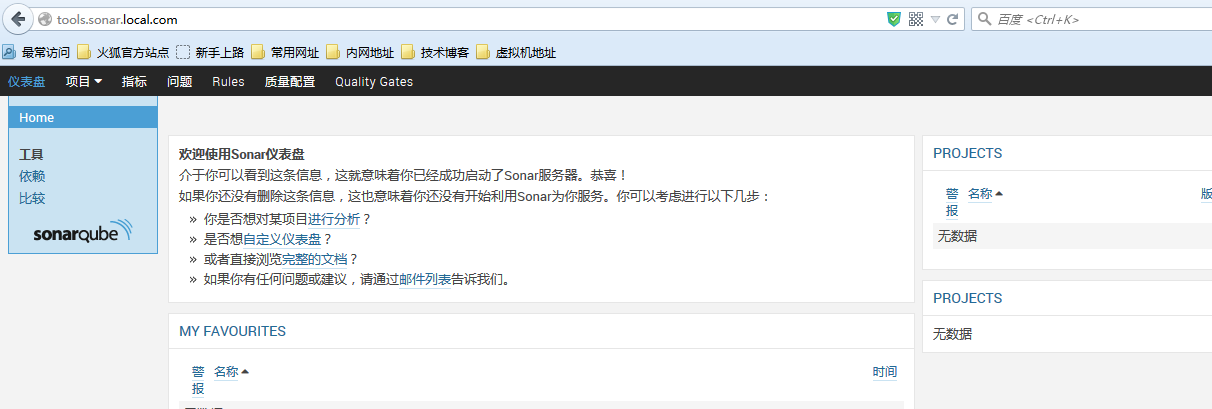The height and width of the screenshot is (409, 1212).
Task: Open the Quality Gates menu item
Action: 374,82
